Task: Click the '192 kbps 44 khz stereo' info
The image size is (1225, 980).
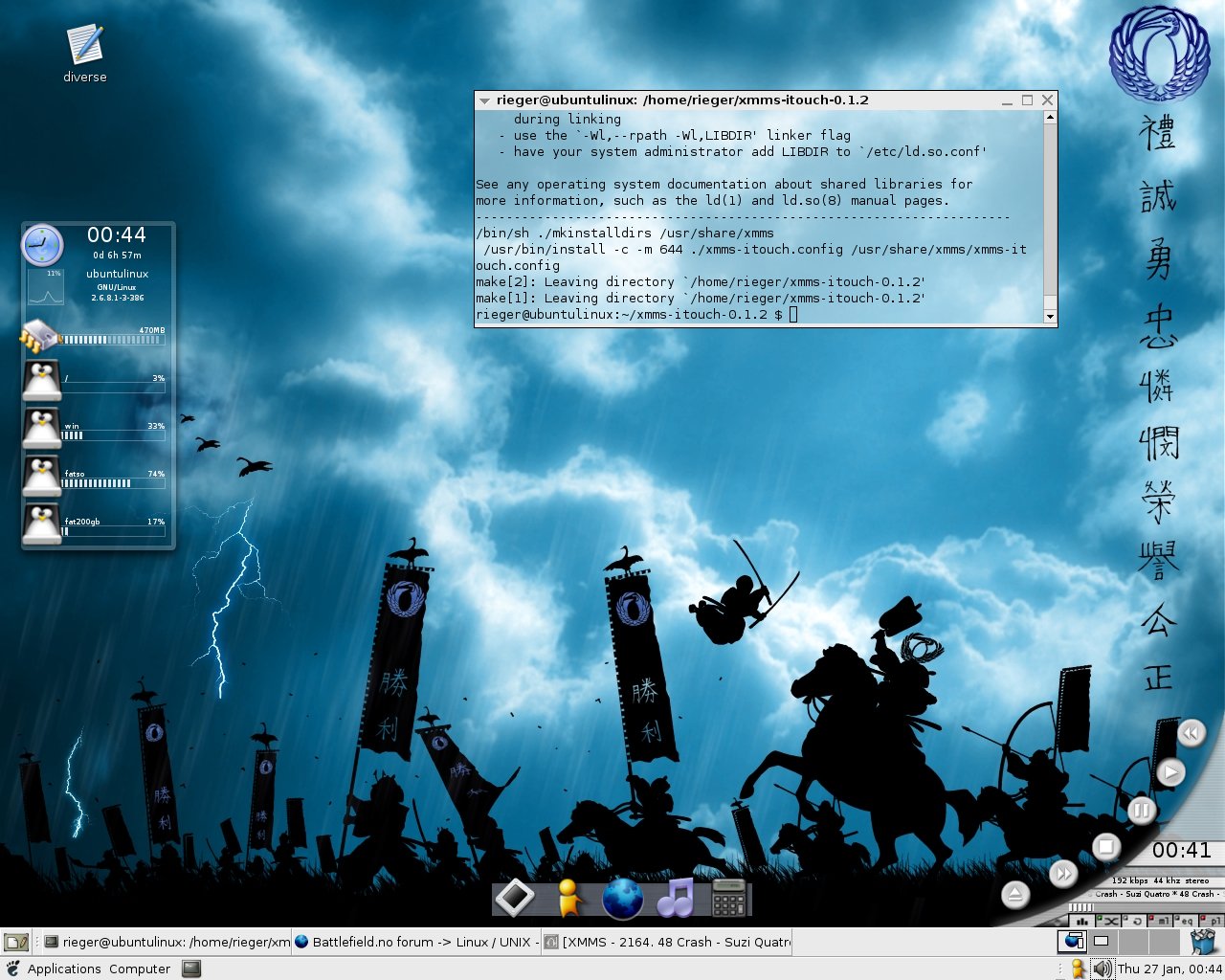Action: coord(1160,880)
